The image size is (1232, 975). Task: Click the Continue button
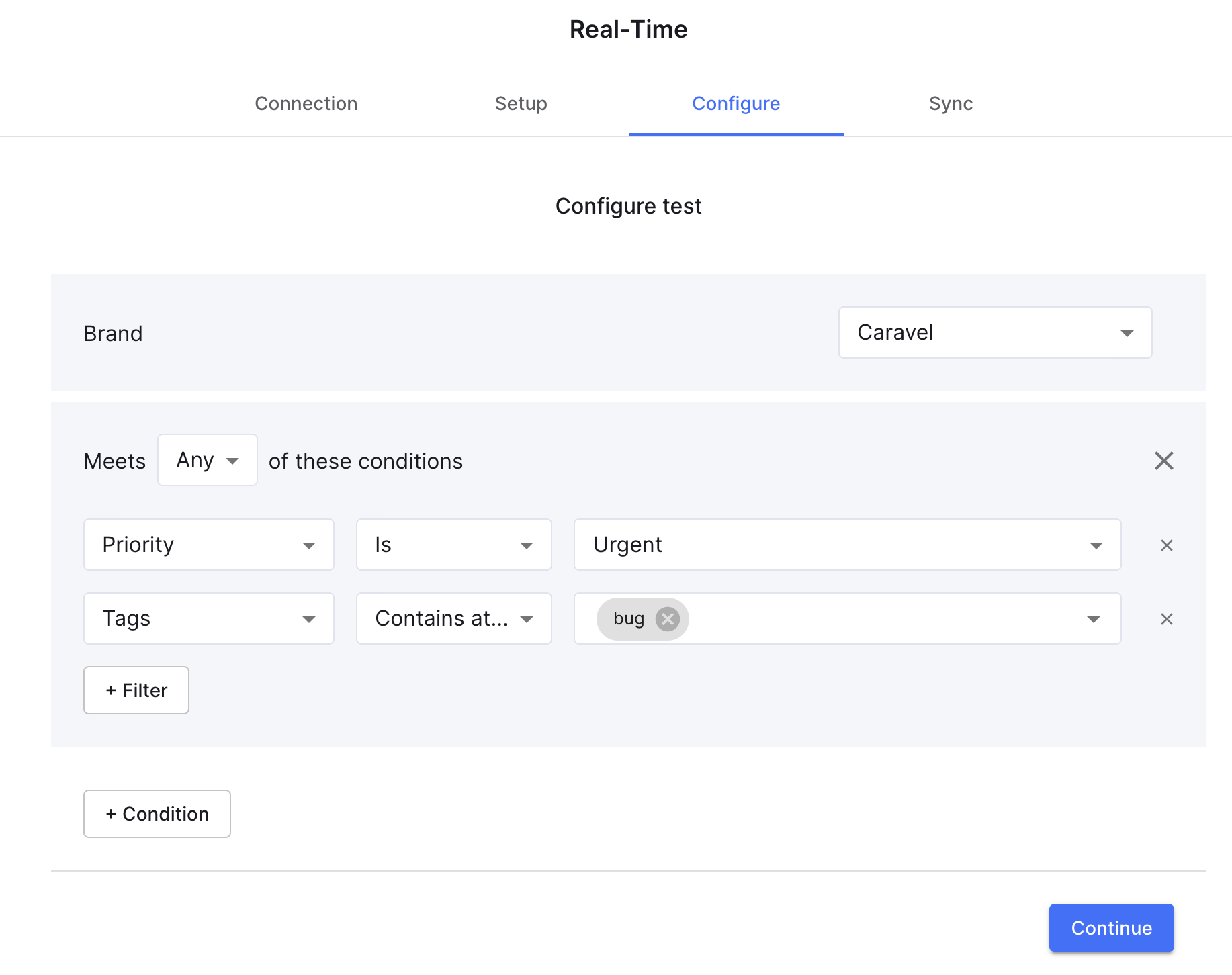click(1111, 928)
